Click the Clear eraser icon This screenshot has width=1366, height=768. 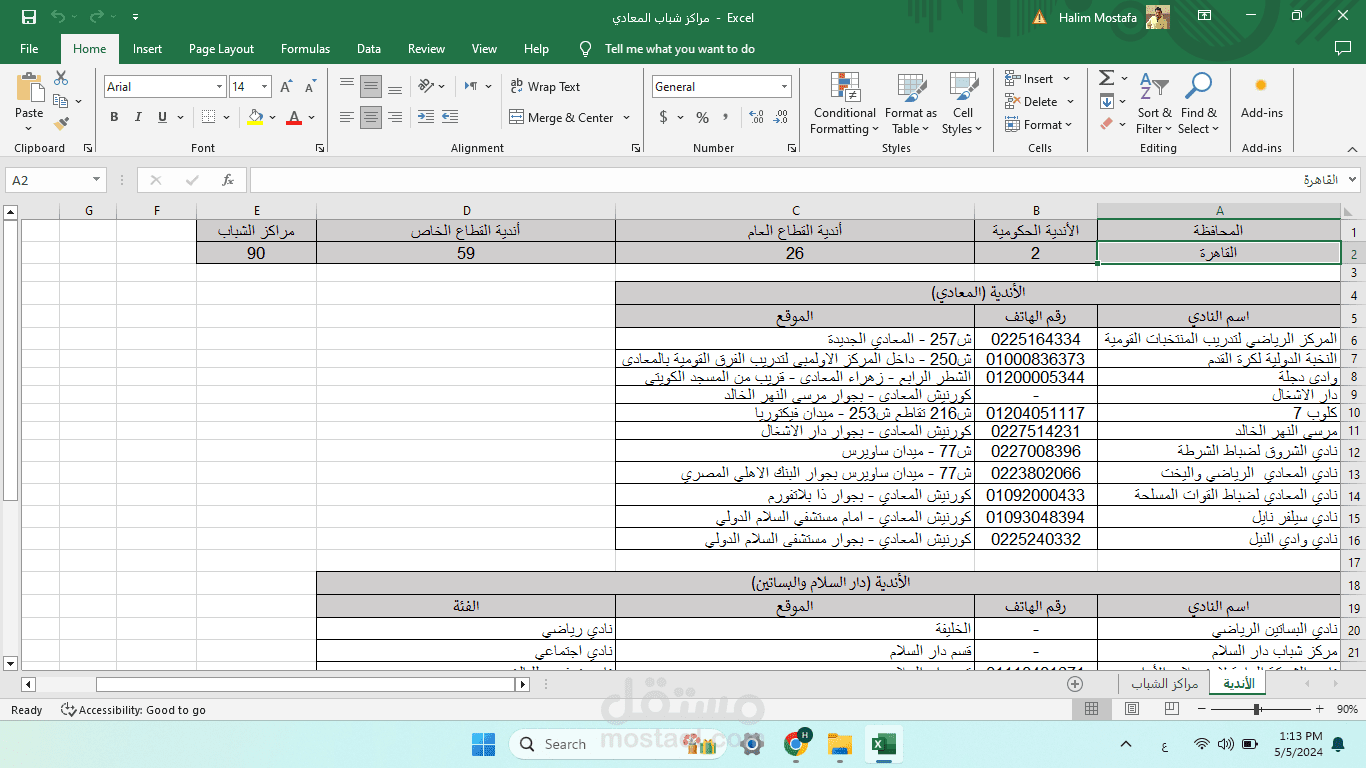[1106, 124]
